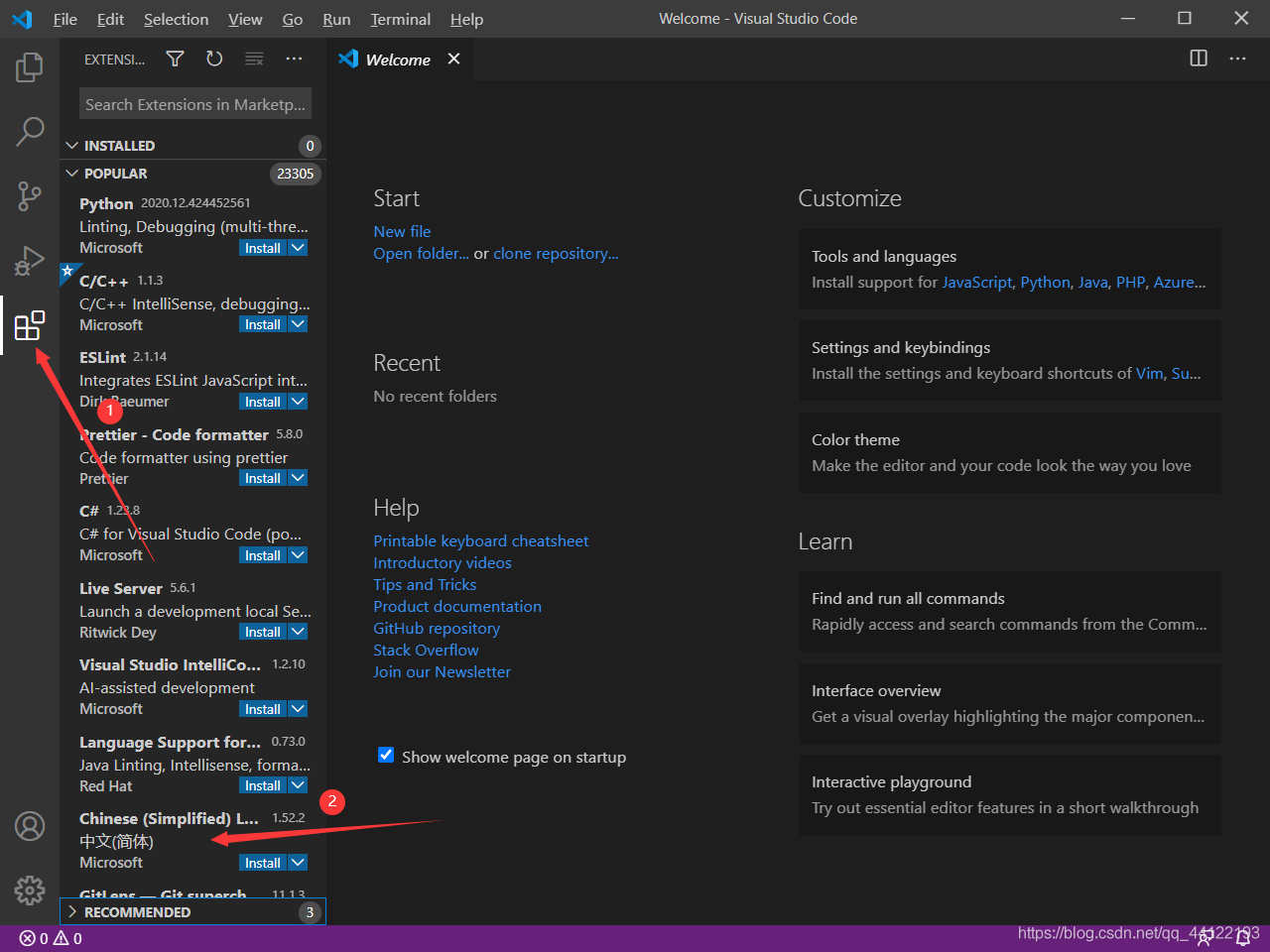Open the Go menu
This screenshot has width=1270, height=952.
pos(293,19)
